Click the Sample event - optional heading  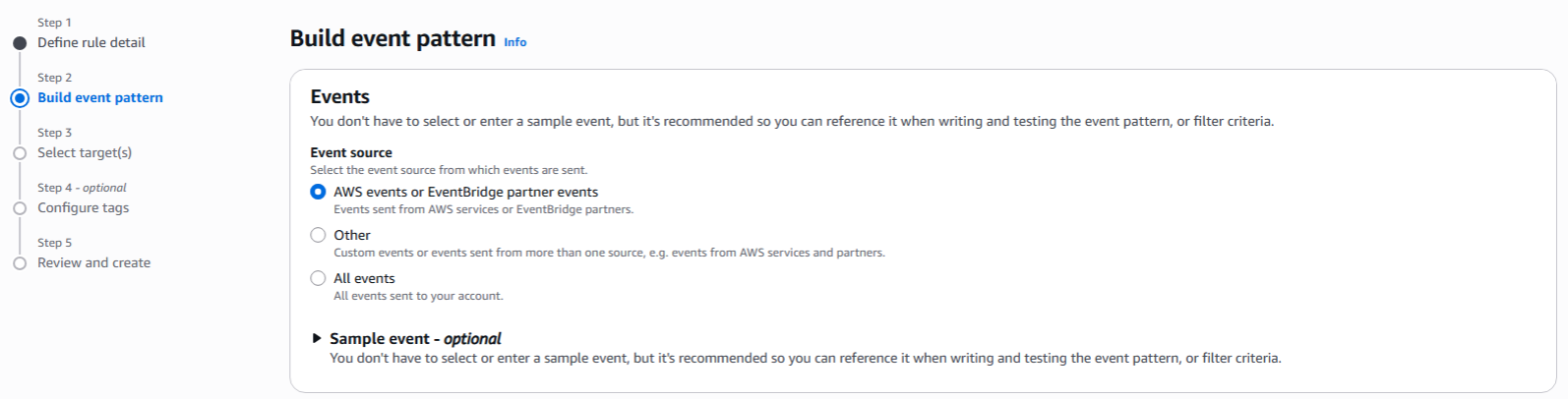point(415,339)
